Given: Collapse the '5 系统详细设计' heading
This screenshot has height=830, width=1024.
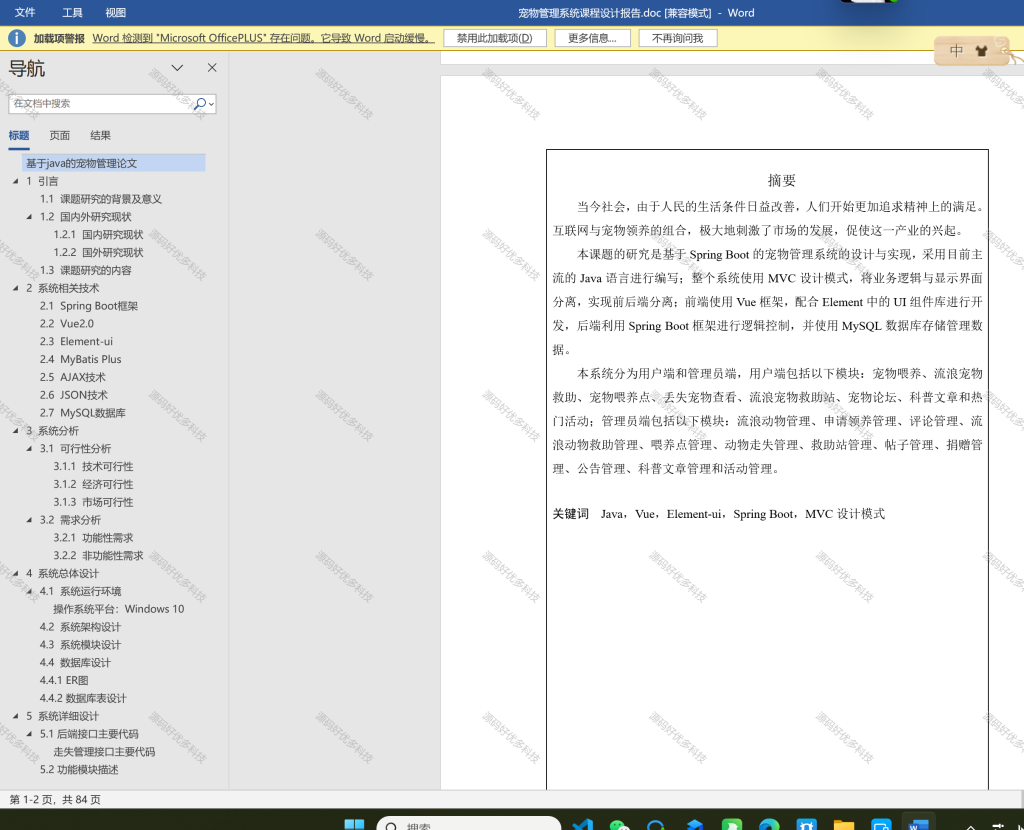Looking at the screenshot, I should (x=15, y=716).
